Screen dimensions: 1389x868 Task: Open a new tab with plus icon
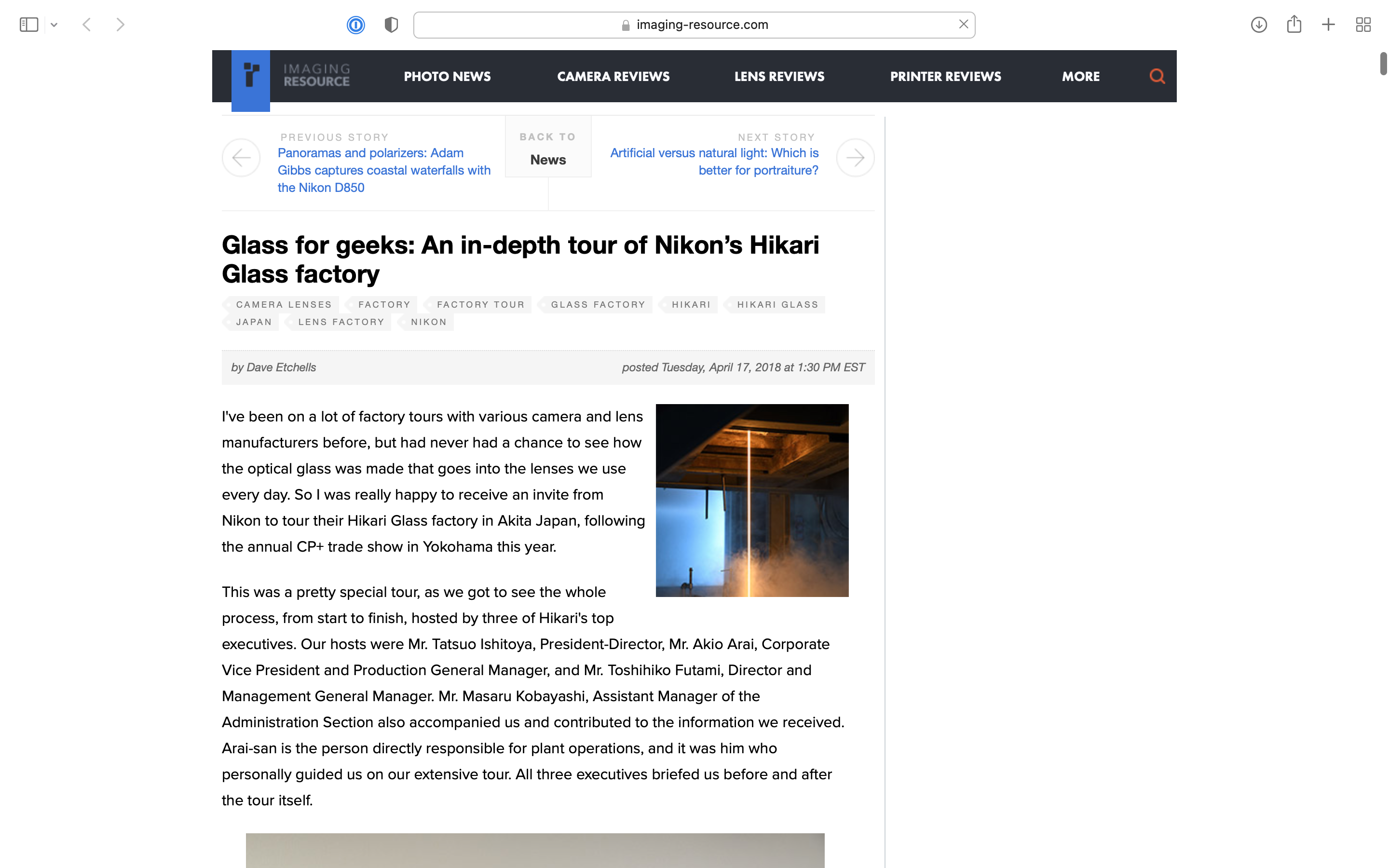coord(1328,25)
